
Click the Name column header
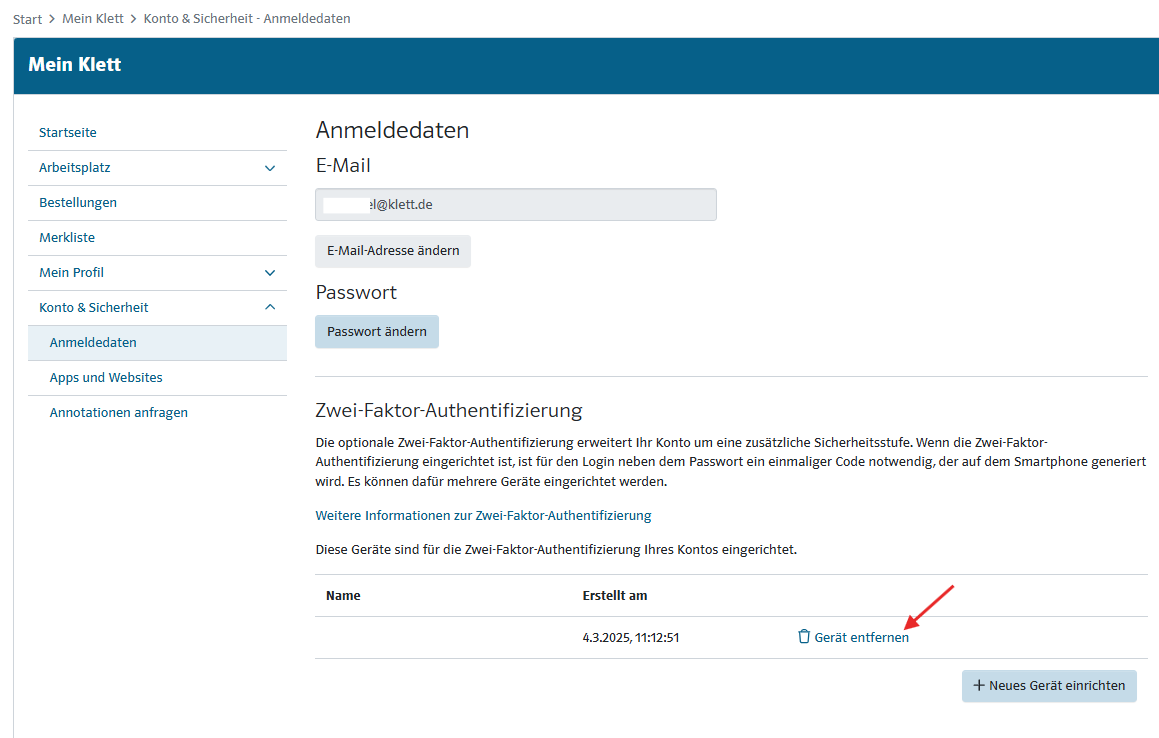tap(343, 595)
